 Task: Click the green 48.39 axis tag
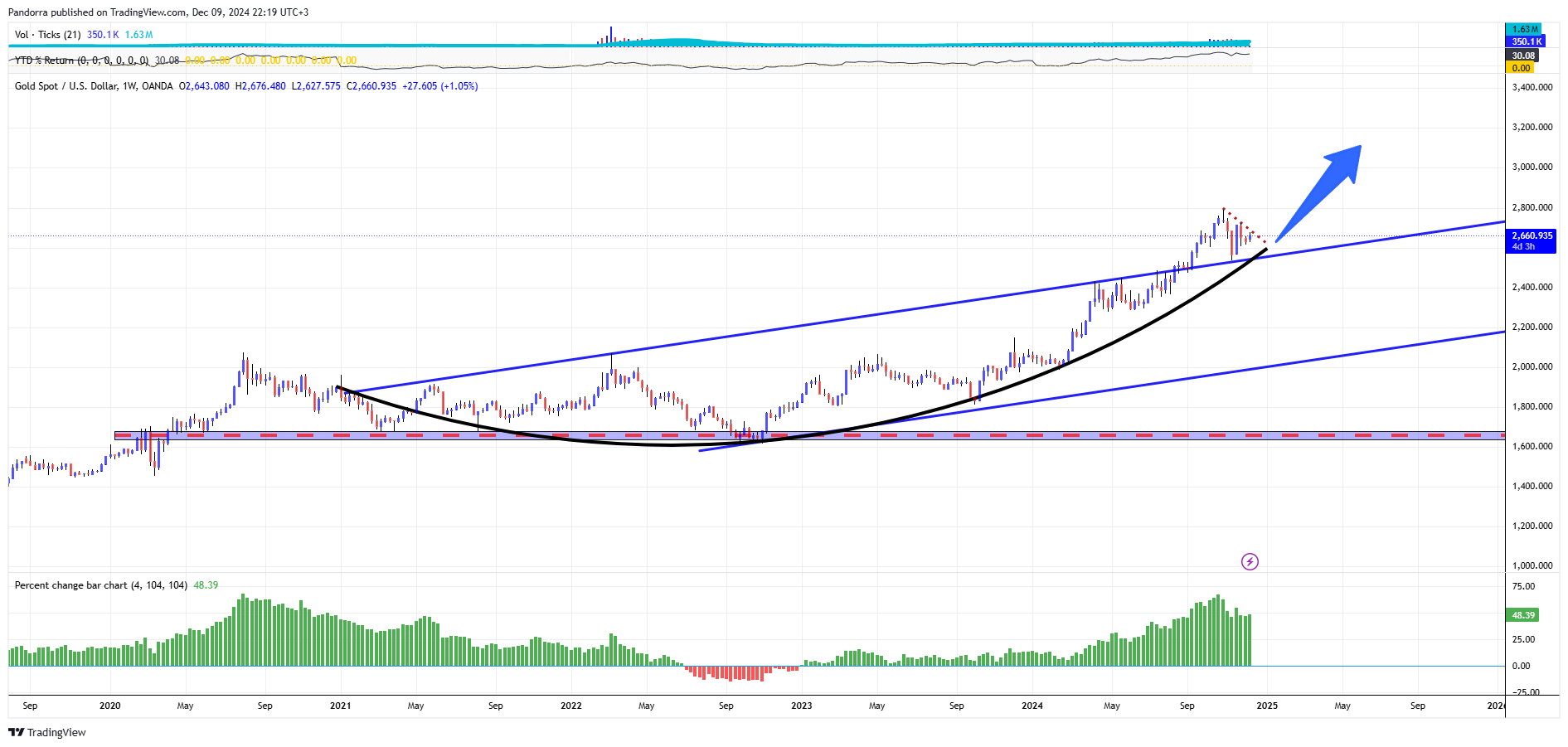pos(1522,615)
